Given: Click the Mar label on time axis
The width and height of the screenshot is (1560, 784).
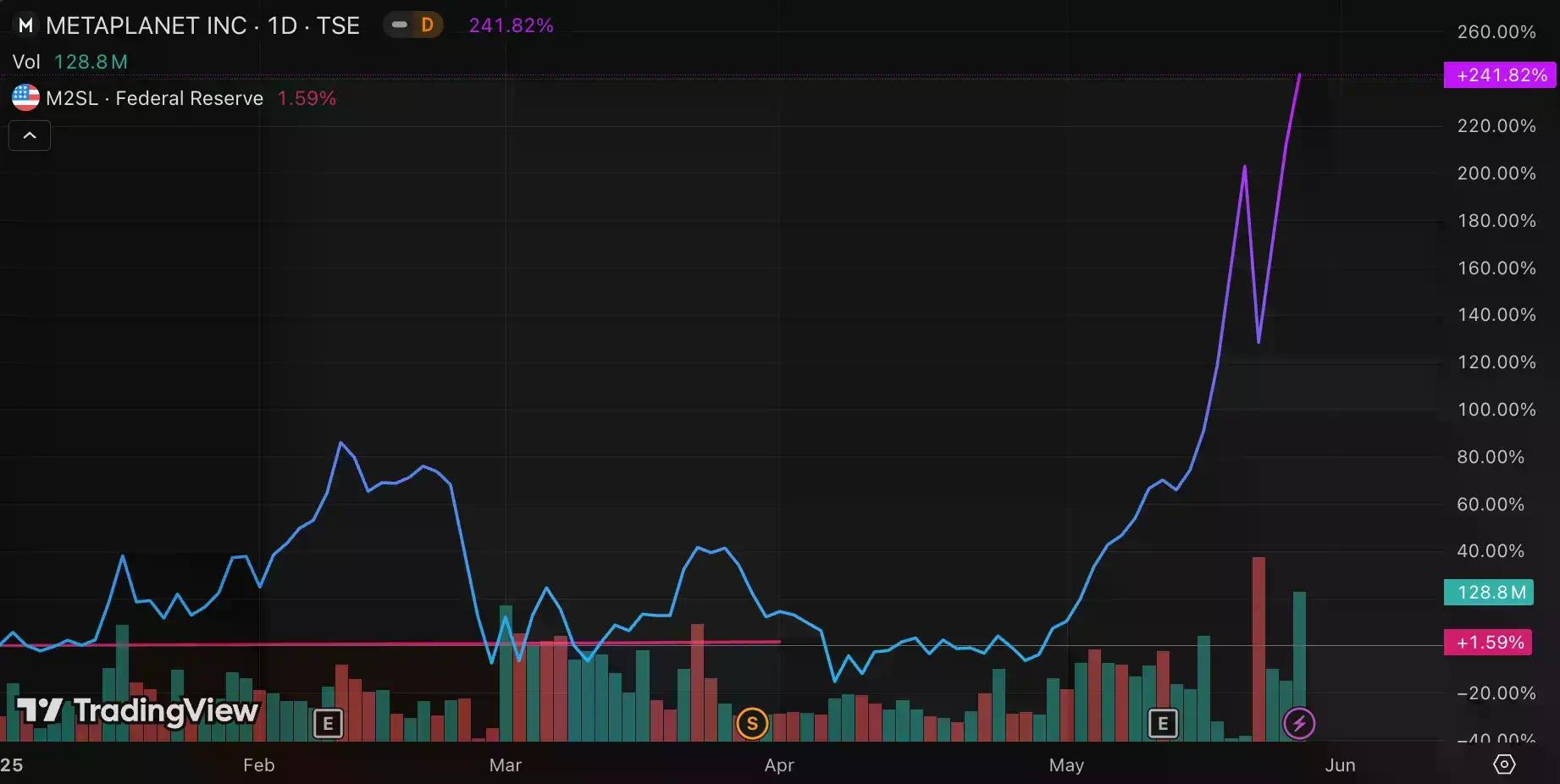Looking at the screenshot, I should click(x=506, y=765).
